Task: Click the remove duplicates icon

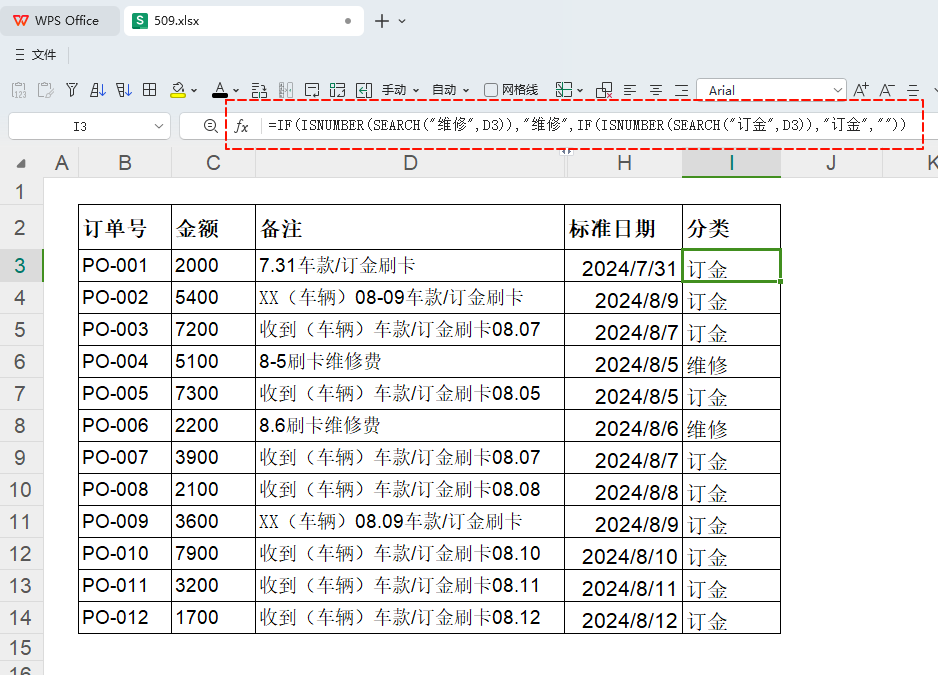Action: 604,90
